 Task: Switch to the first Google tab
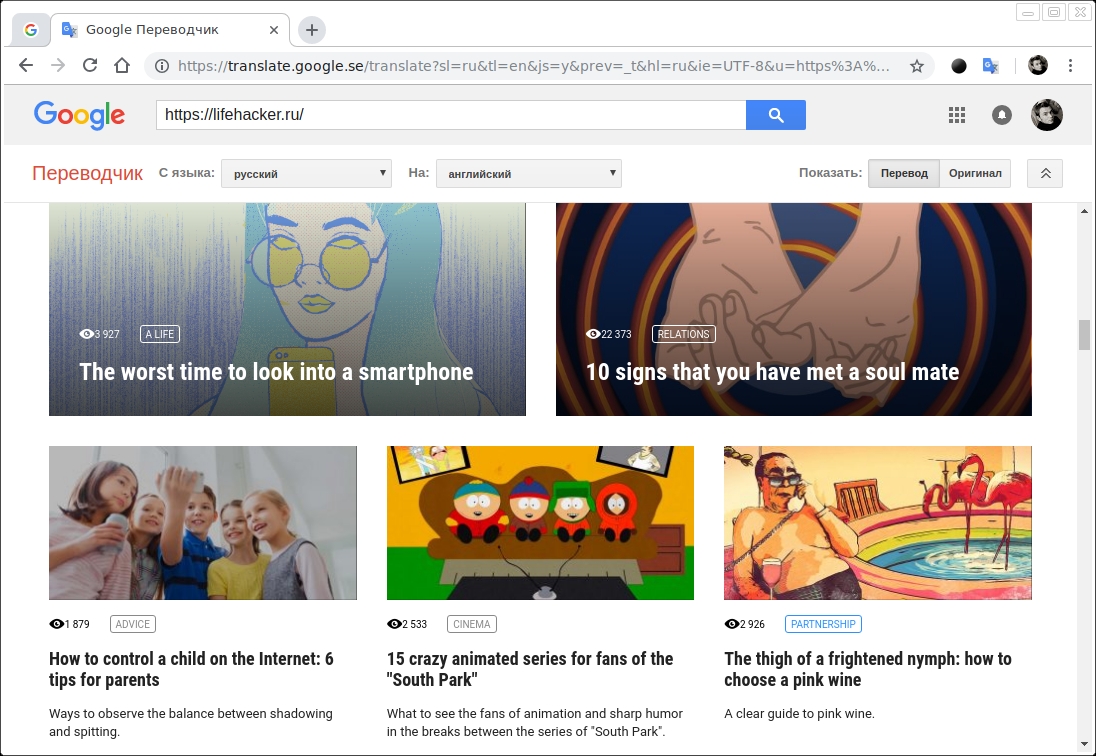(31, 30)
